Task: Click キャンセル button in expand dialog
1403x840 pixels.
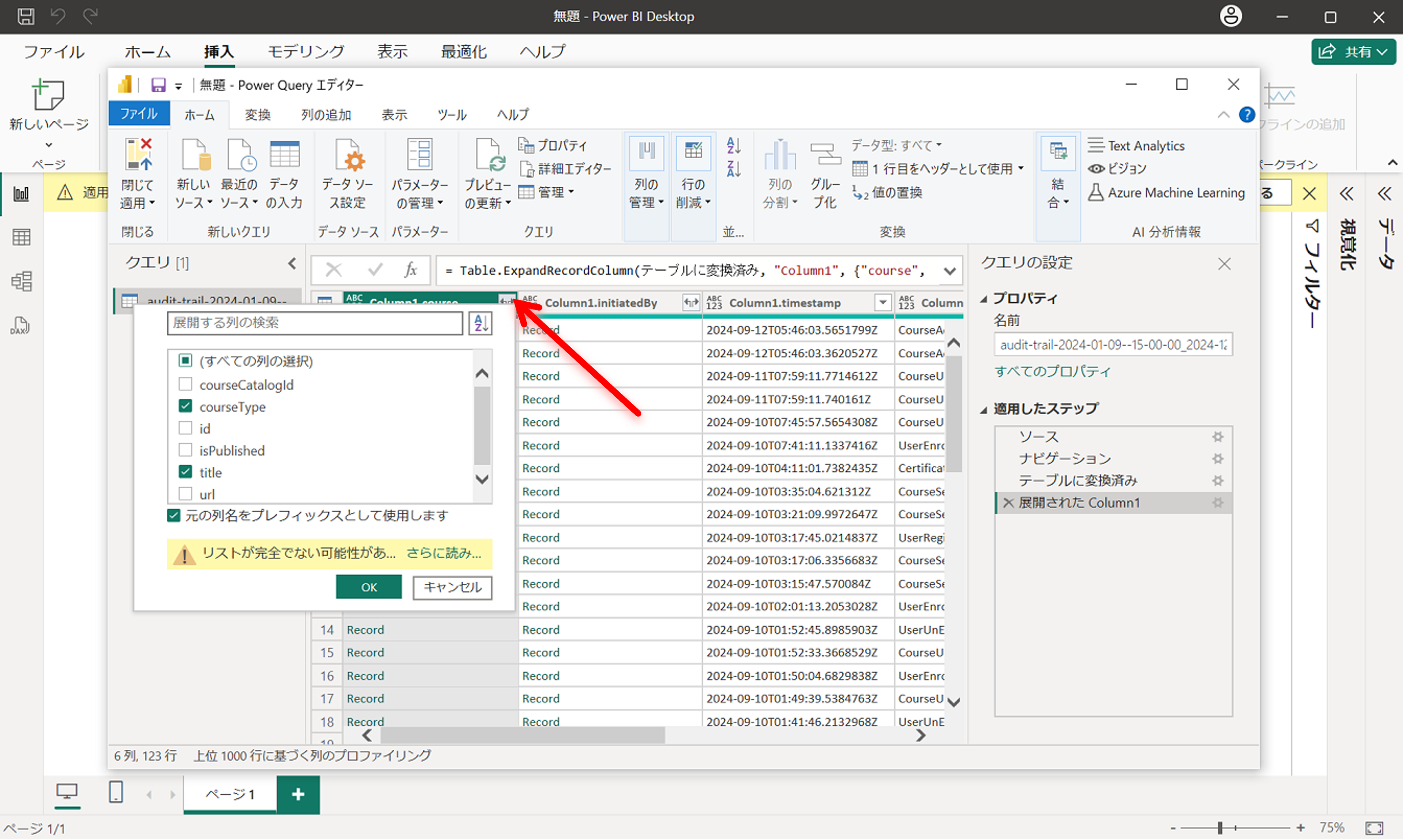Action: pos(452,587)
